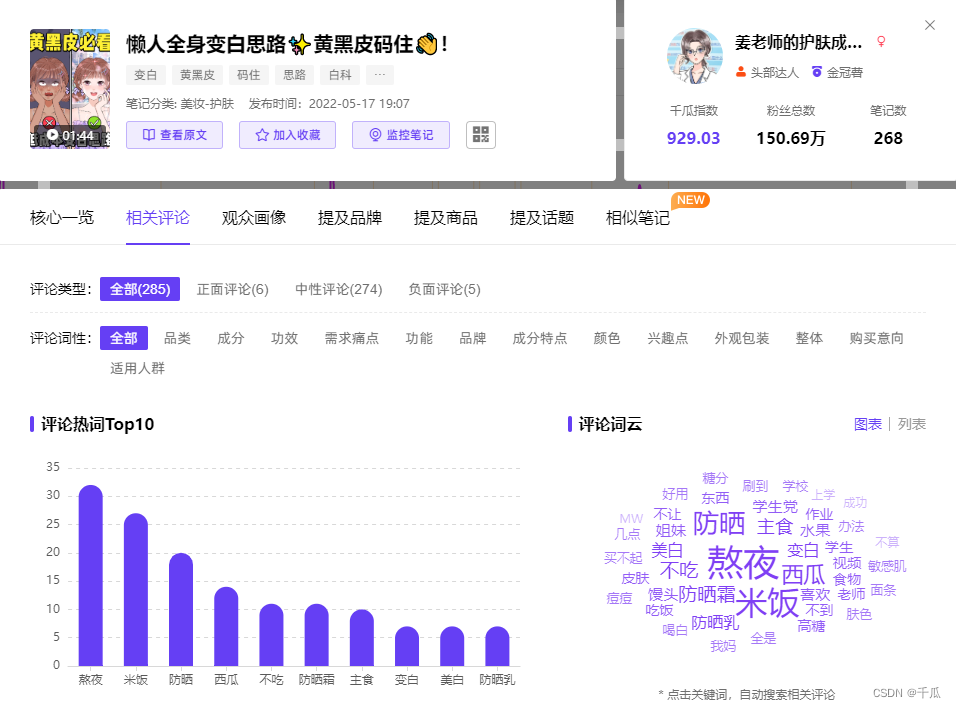Screen dimensions: 956x708
Task: Expand more tags with ellipsis
Action: pyautogui.click(x=380, y=75)
